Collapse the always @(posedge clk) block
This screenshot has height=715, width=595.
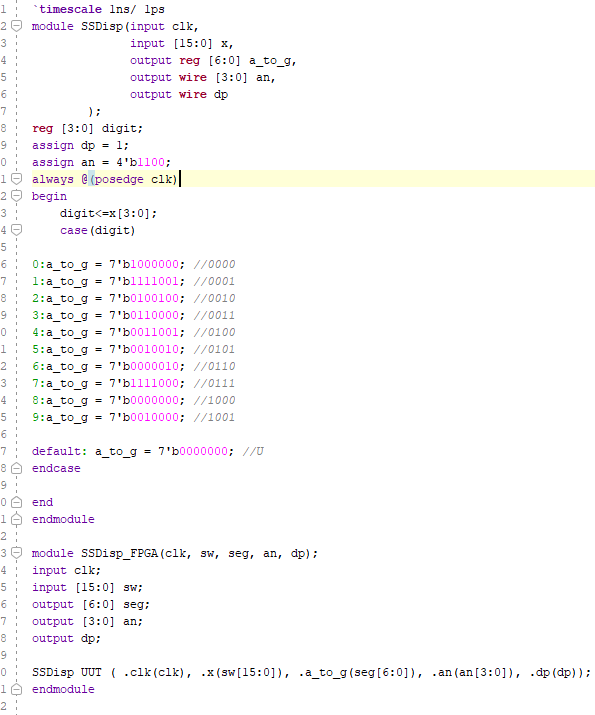pyautogui.click(x=16, y=179)
